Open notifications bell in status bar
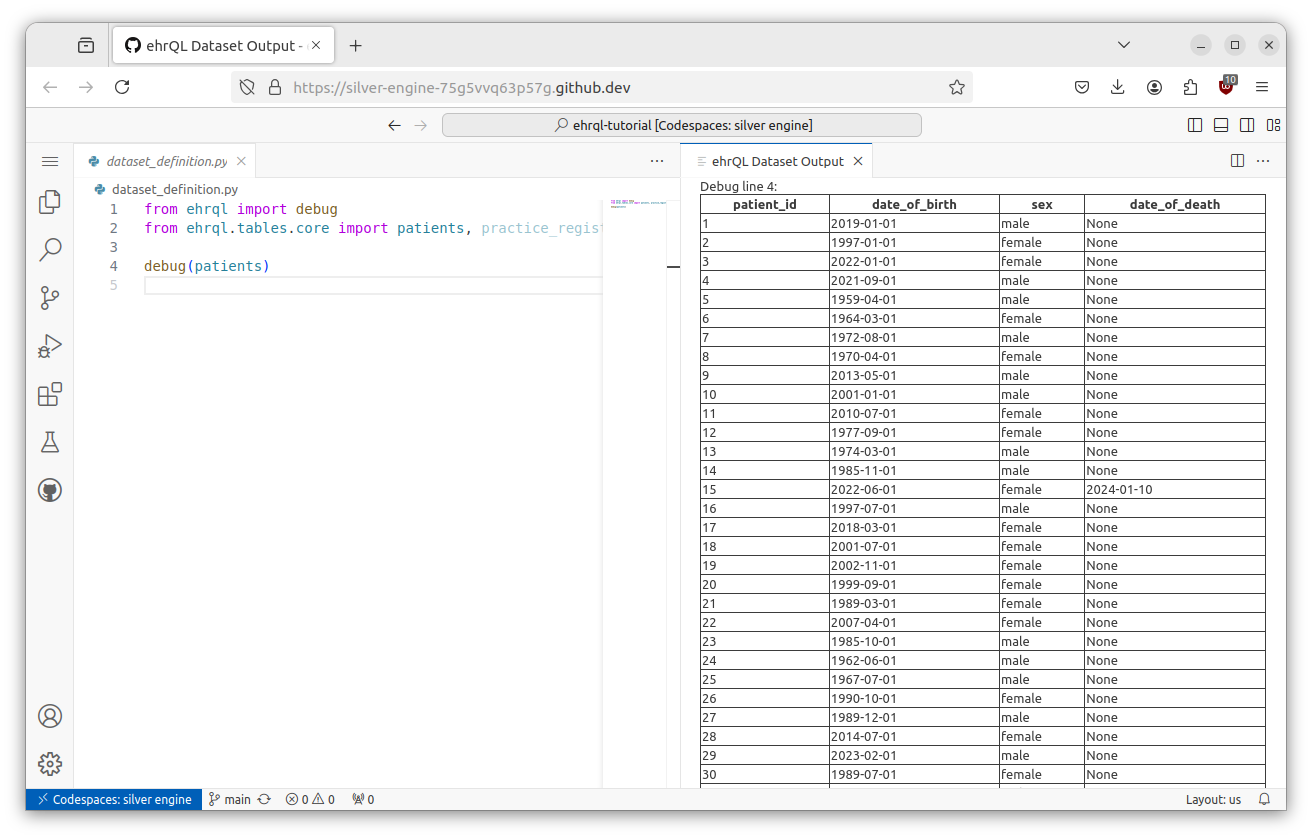The image size is (1312, 839). [1264, 799]
